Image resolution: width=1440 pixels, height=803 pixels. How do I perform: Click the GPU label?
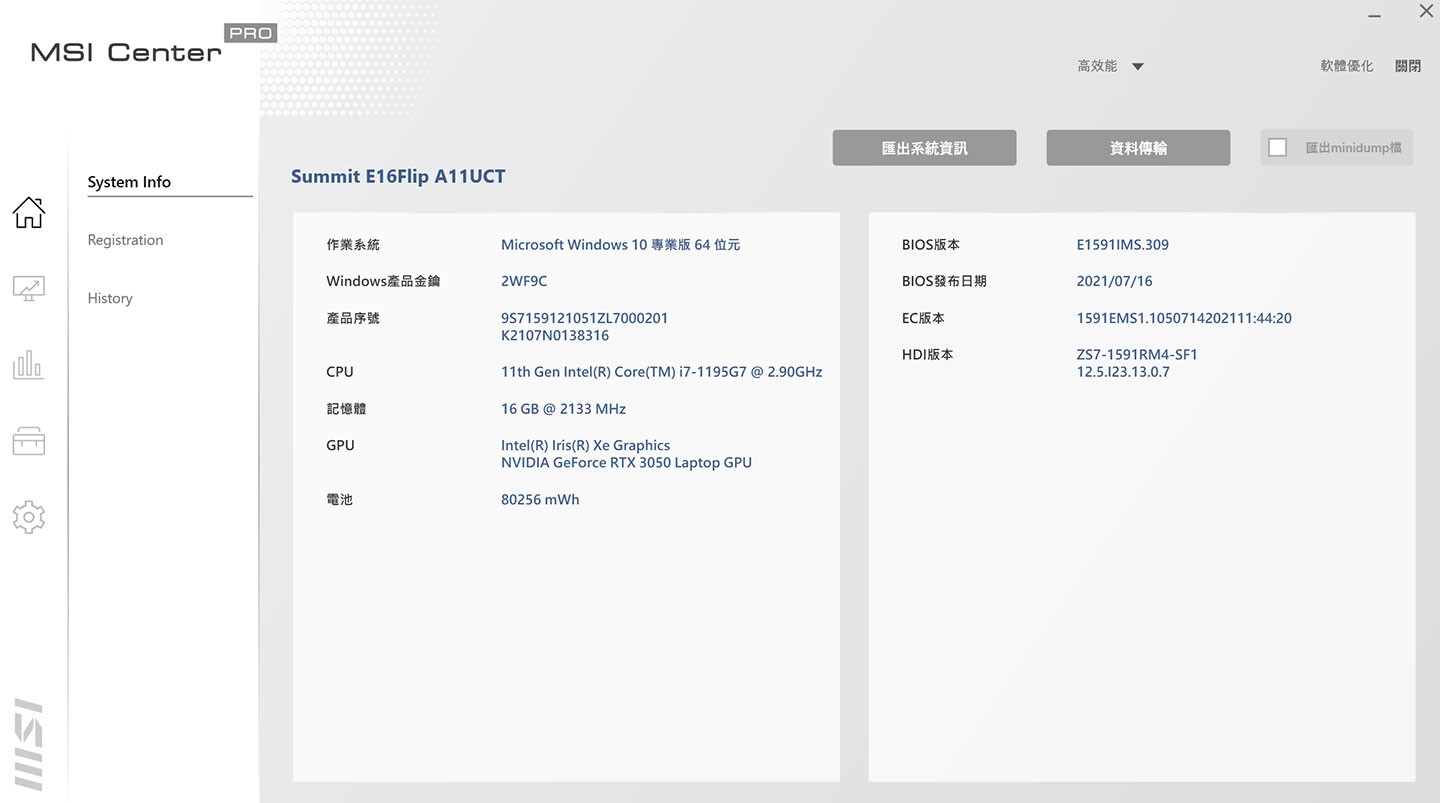click(340, 445)
